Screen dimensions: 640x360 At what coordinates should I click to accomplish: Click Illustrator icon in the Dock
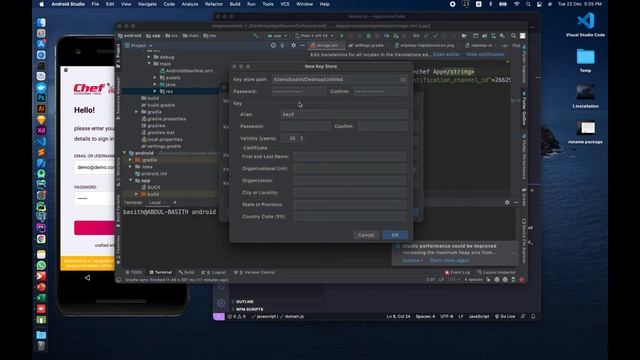coord(41,109)
